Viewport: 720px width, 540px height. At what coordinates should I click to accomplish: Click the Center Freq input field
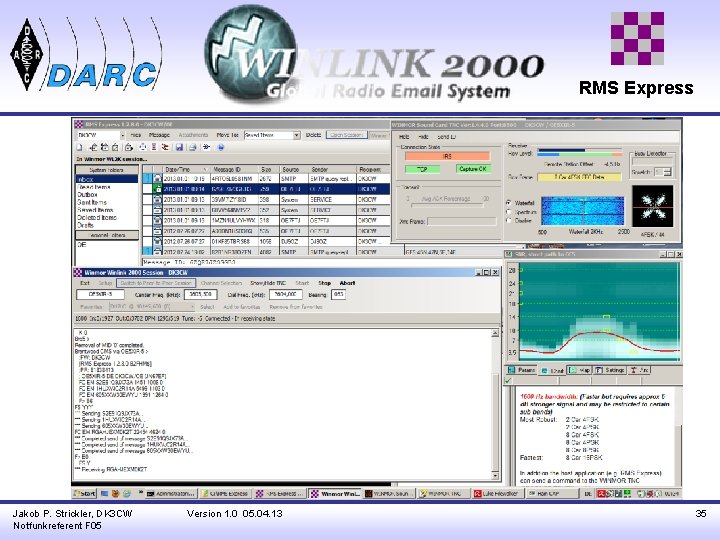[200, 295]
